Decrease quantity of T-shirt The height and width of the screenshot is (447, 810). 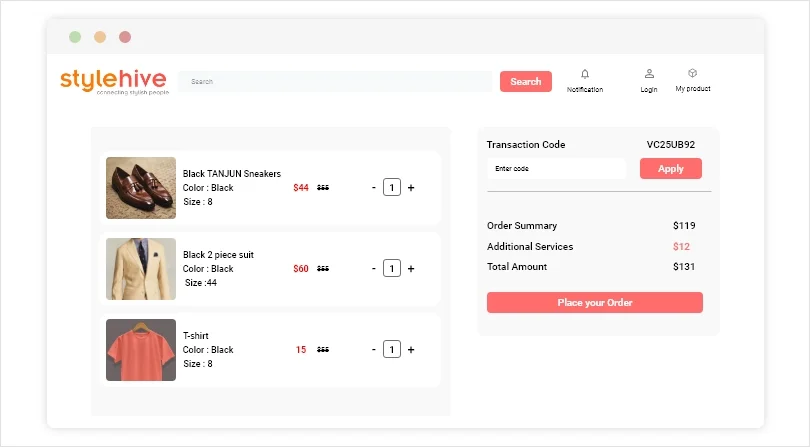point(373,350)
